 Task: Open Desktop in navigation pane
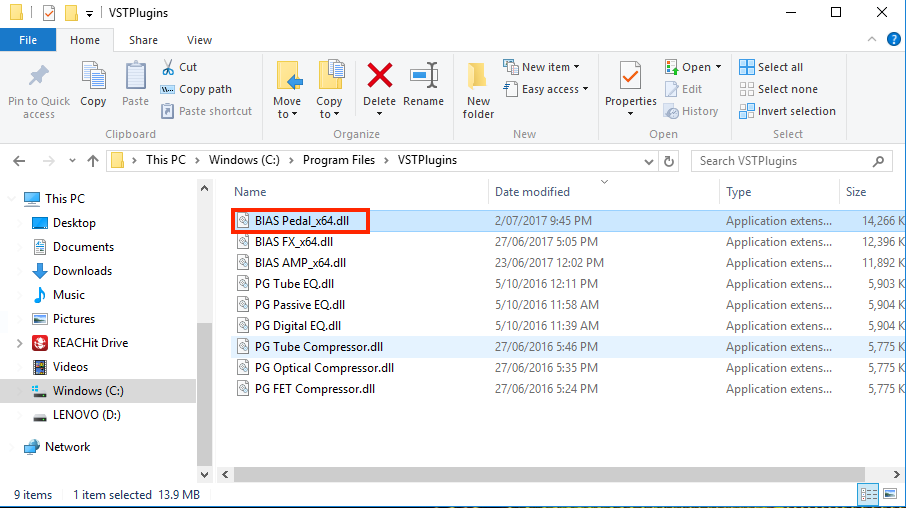click(74, 223)
